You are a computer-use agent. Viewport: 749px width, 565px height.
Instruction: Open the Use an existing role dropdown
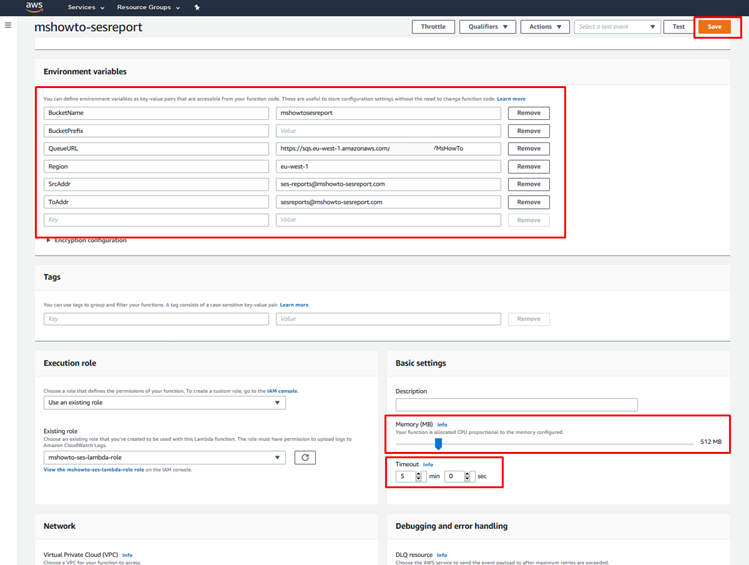[164, 403]
